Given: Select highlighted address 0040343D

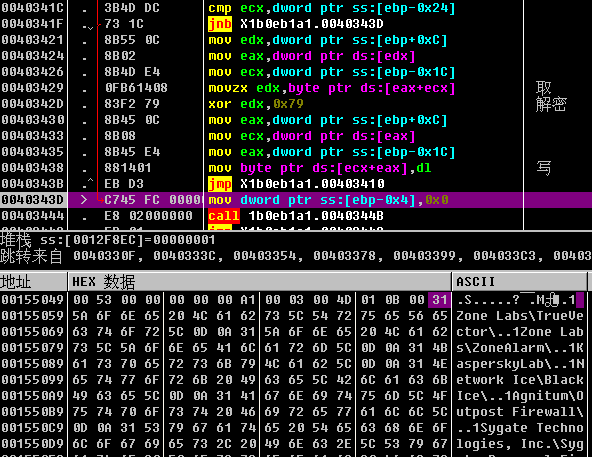Looking at the screenshot, I should [x=33, y=200].
